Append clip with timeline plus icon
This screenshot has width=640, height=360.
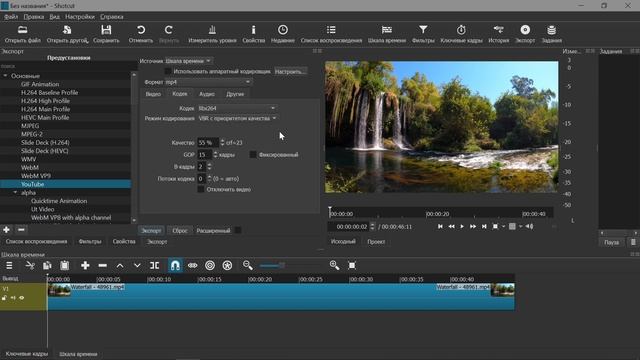[85, 266]
